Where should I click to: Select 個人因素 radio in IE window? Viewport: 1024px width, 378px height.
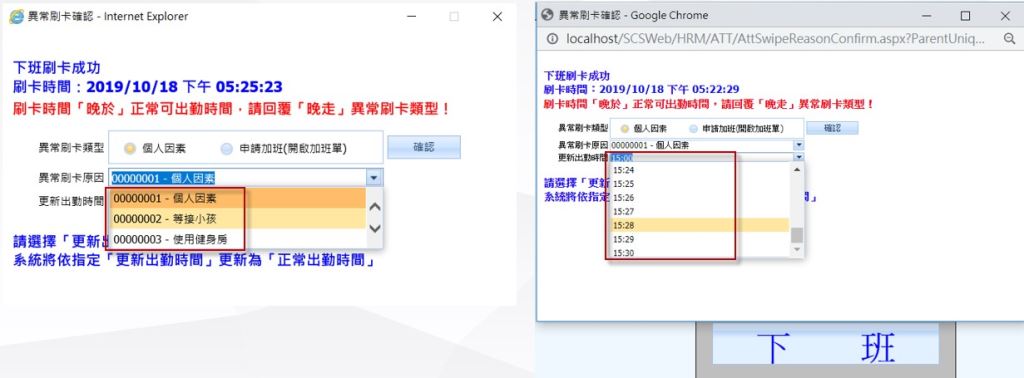pyautogui.click(x=130, y=149)
